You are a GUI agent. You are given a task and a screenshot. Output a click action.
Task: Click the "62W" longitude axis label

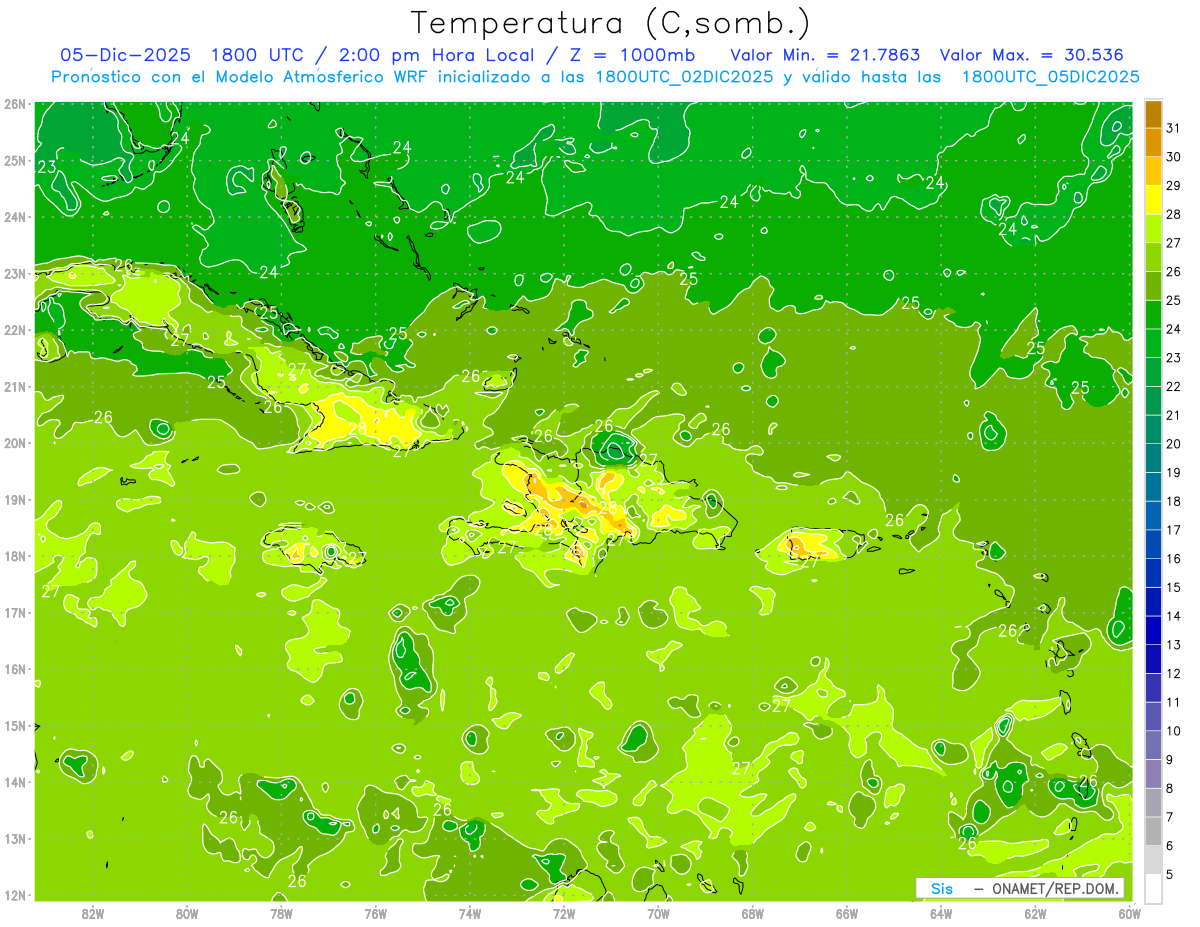tap(1035, 913)
